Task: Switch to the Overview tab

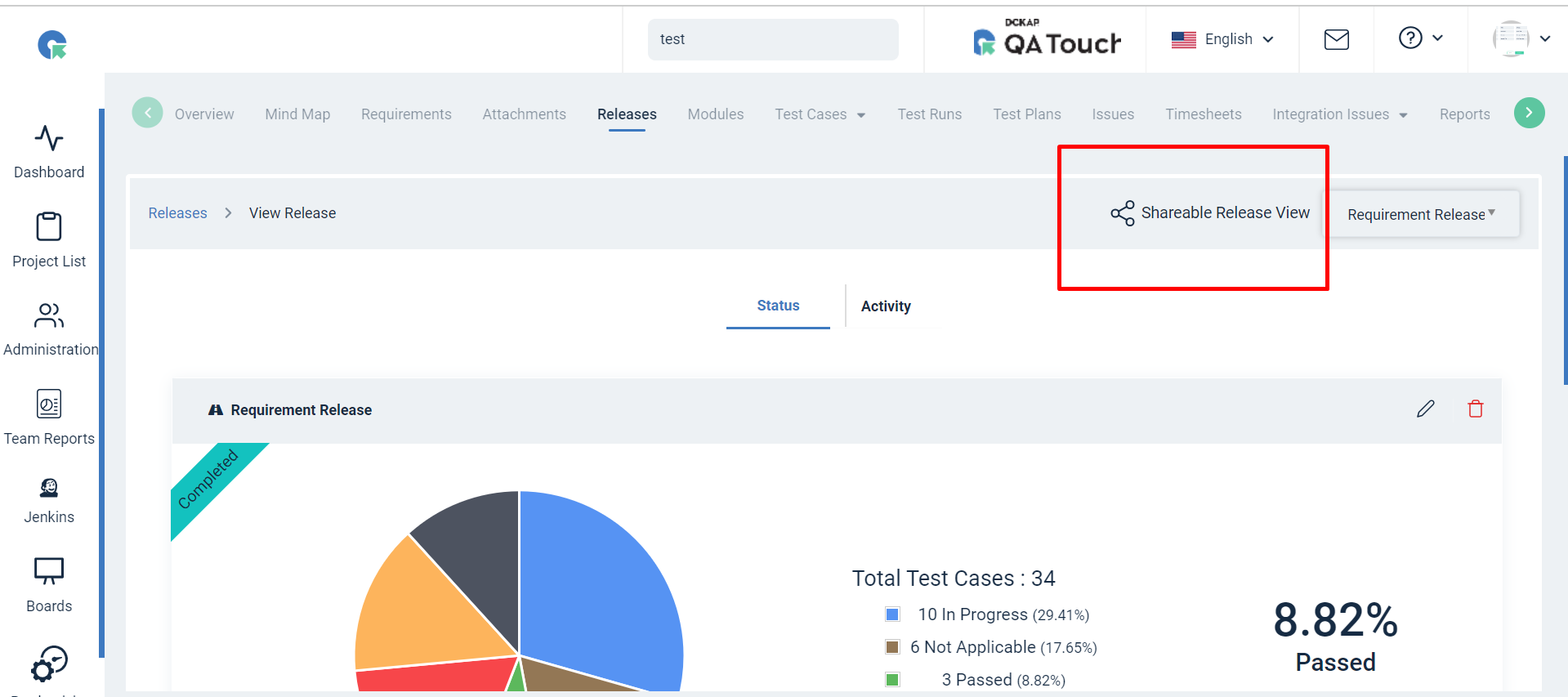Action: (204, 114)
